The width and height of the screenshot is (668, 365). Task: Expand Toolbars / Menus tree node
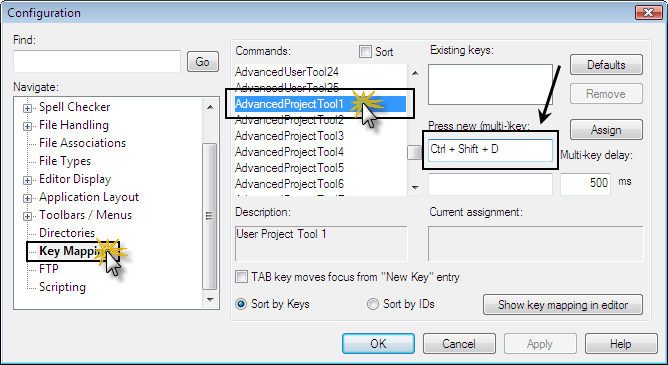(x=27, y=216)
